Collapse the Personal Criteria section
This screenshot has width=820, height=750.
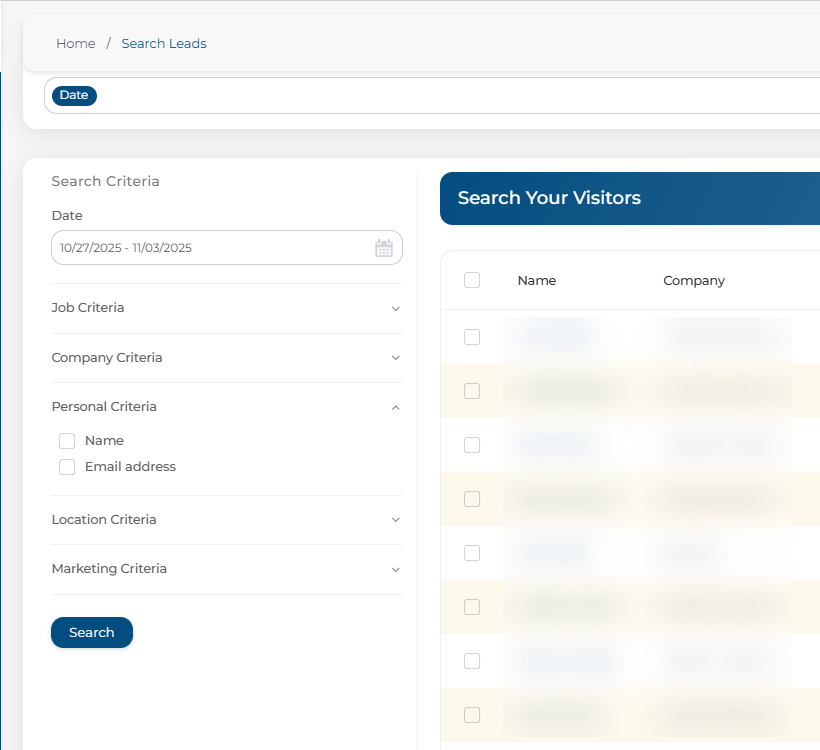coord(227,407)
